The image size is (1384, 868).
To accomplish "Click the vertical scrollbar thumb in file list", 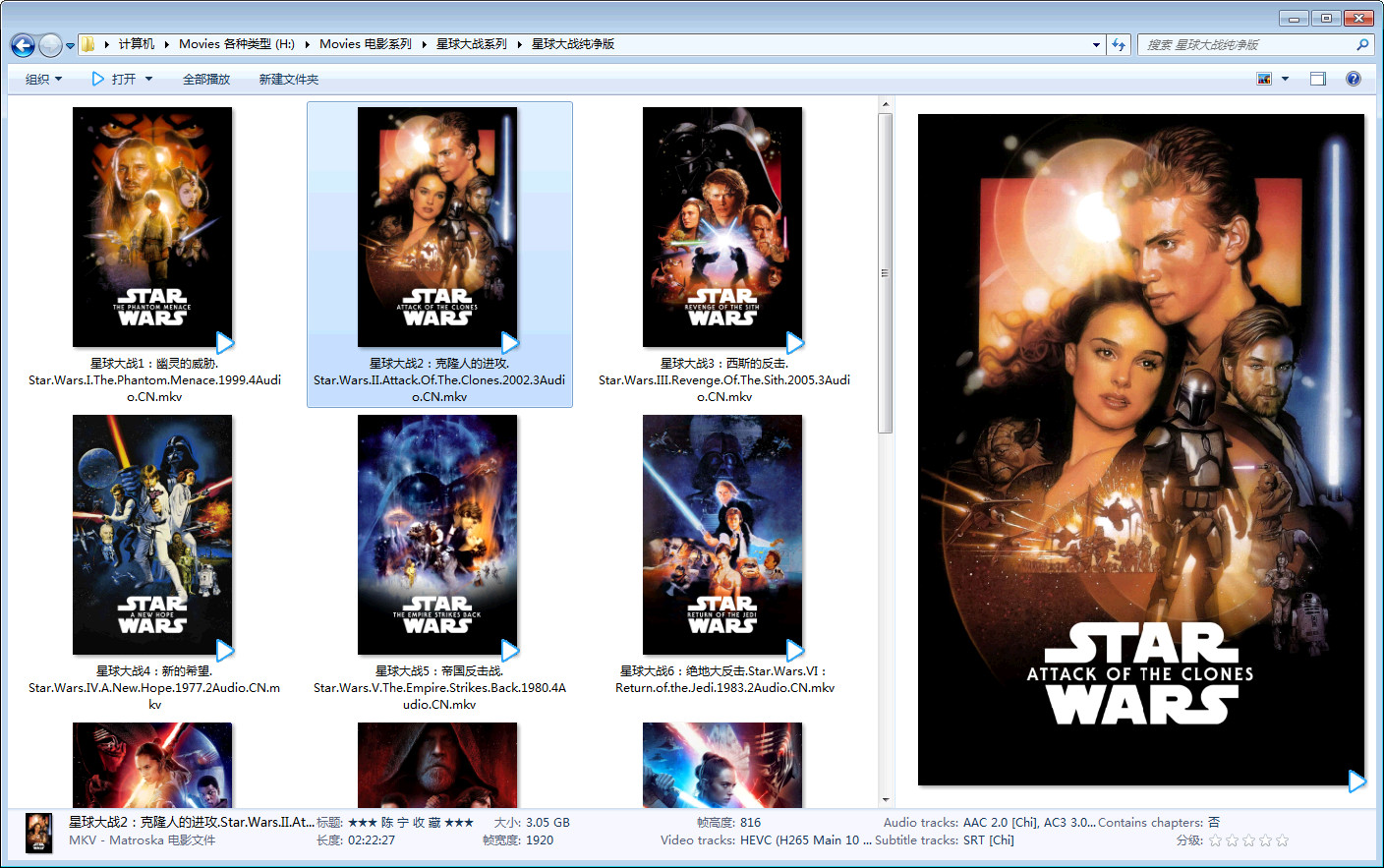I will [885, 272].
